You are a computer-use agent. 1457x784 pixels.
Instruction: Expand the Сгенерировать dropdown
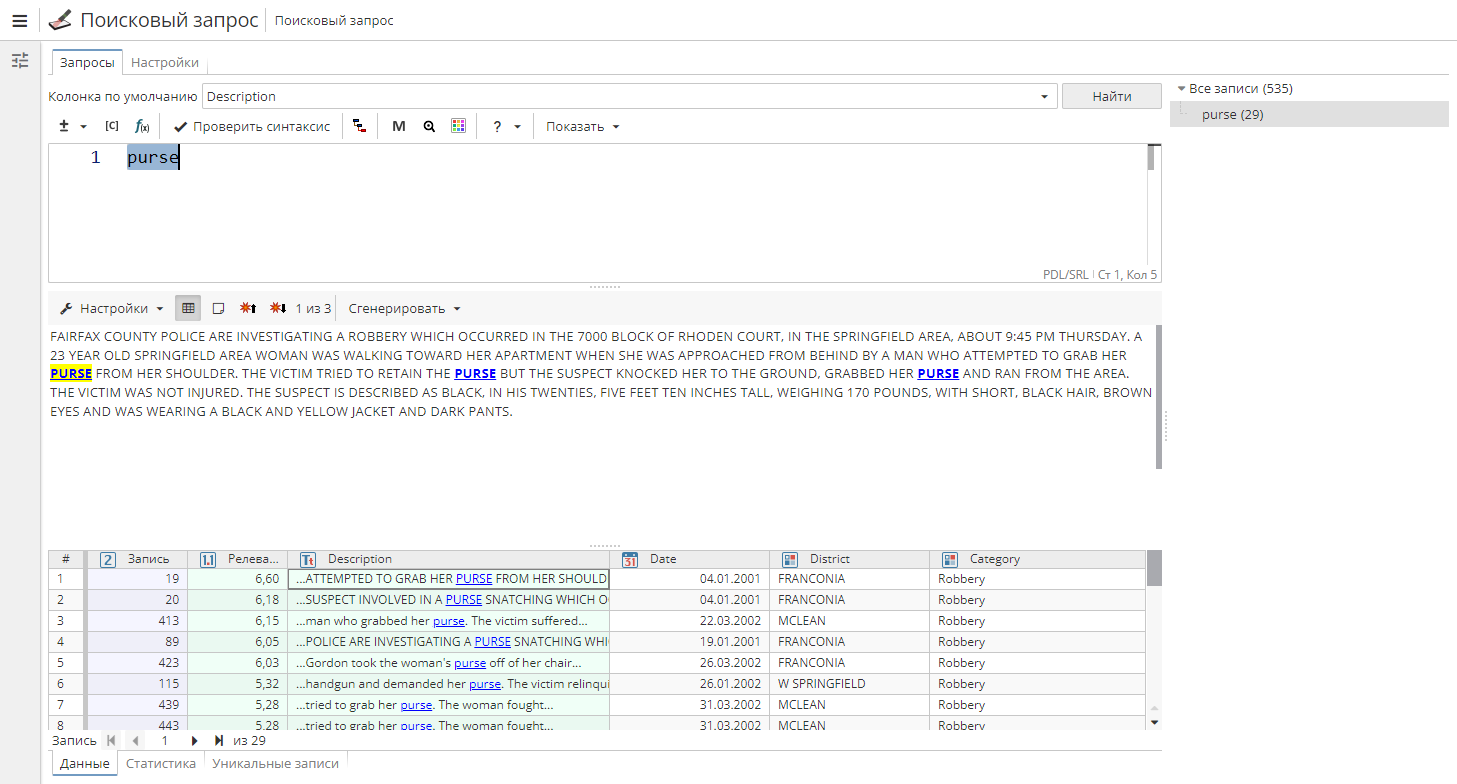[404, 308]
